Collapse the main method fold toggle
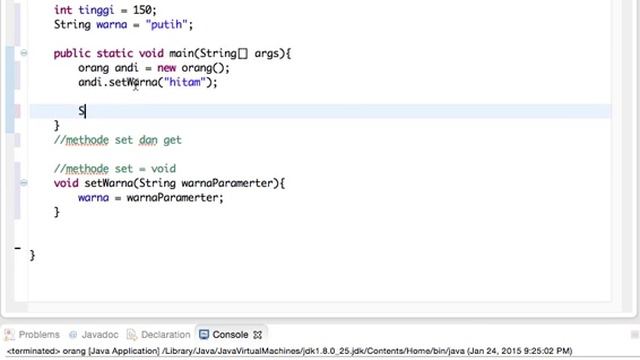 [x=24, y=53]
